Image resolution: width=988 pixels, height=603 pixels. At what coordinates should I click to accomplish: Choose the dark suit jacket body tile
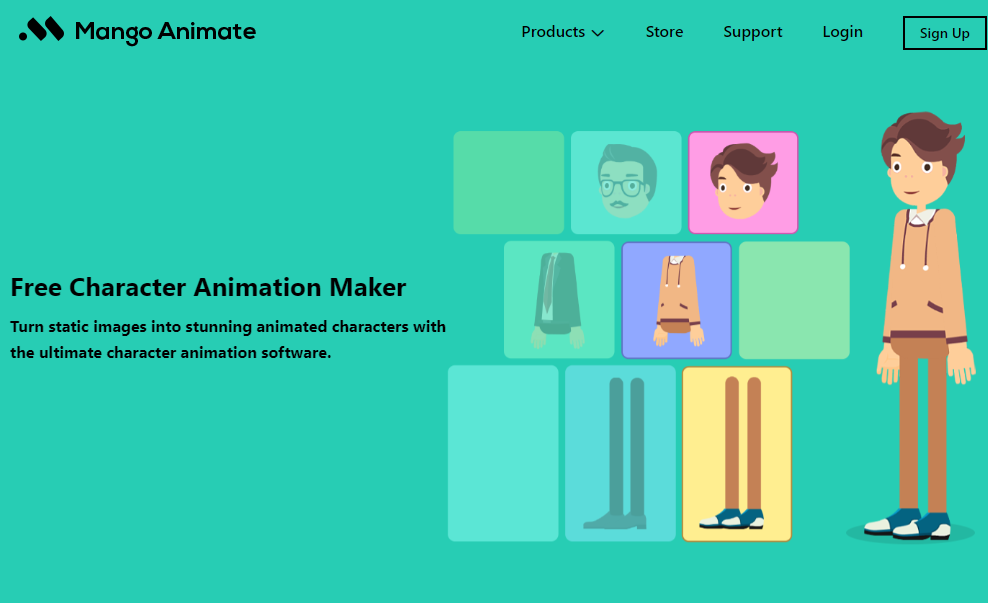click(x=559, y=300)
